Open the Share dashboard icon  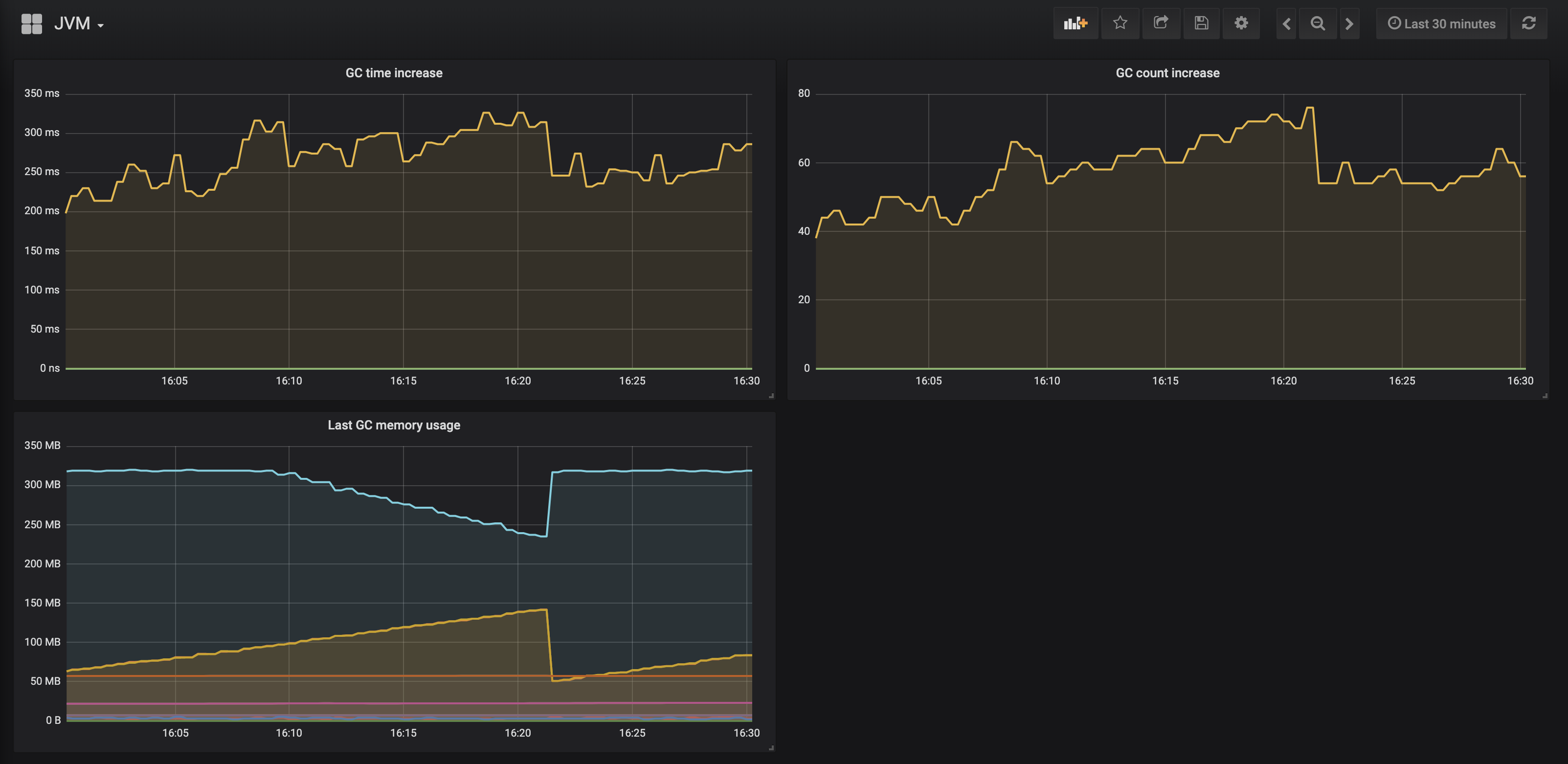[x=1161, y=24]
